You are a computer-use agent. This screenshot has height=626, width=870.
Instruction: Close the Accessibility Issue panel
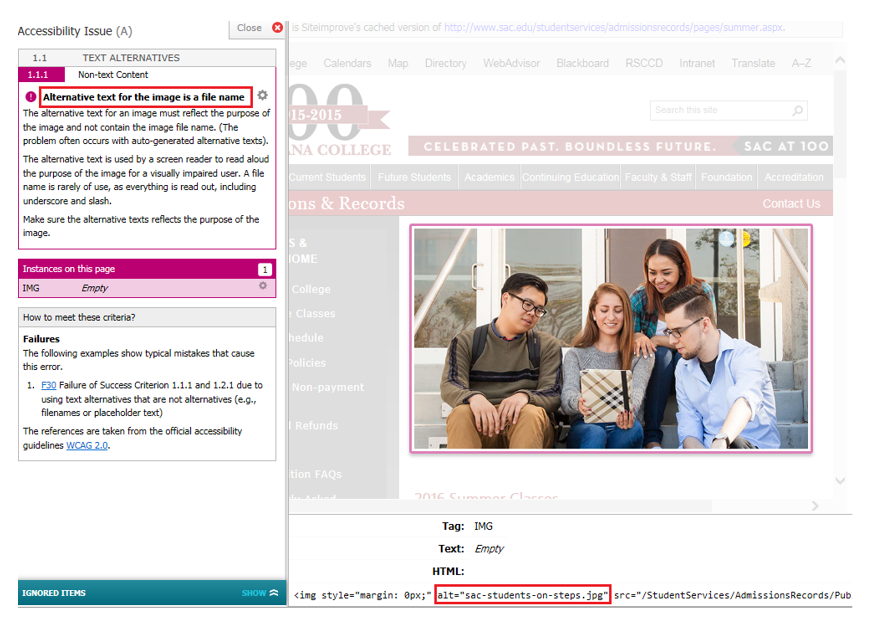tap(257, 28)
